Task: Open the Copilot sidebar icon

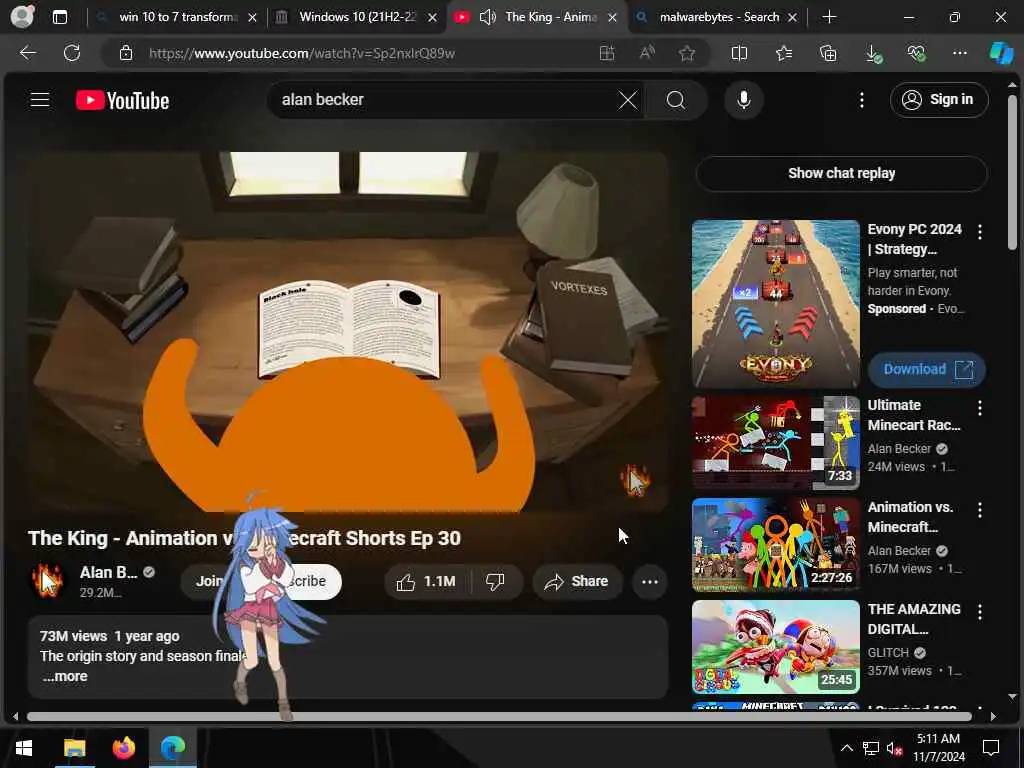Action: pos(1001,53)
